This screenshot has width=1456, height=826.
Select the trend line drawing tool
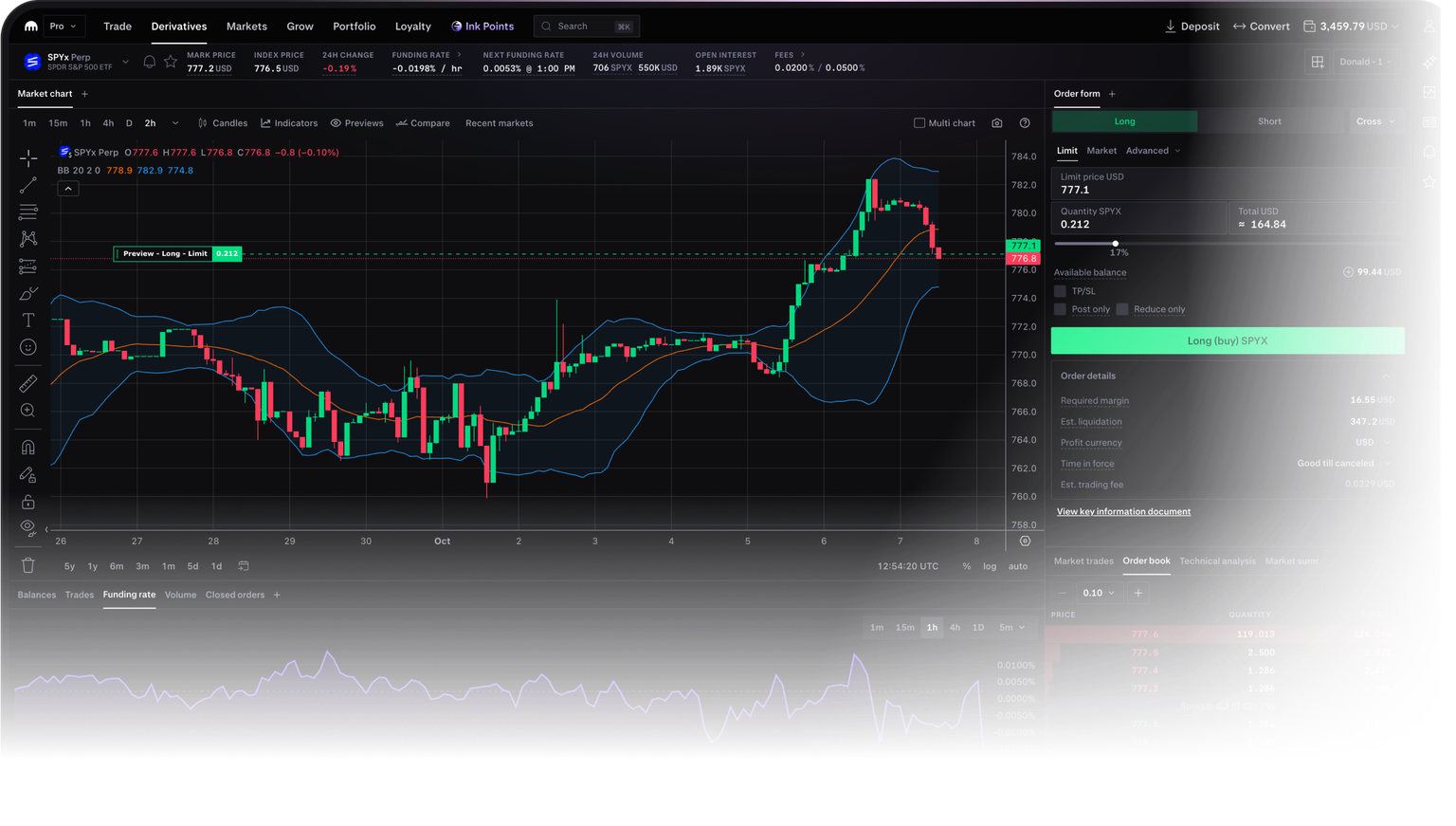coord(28,185)
